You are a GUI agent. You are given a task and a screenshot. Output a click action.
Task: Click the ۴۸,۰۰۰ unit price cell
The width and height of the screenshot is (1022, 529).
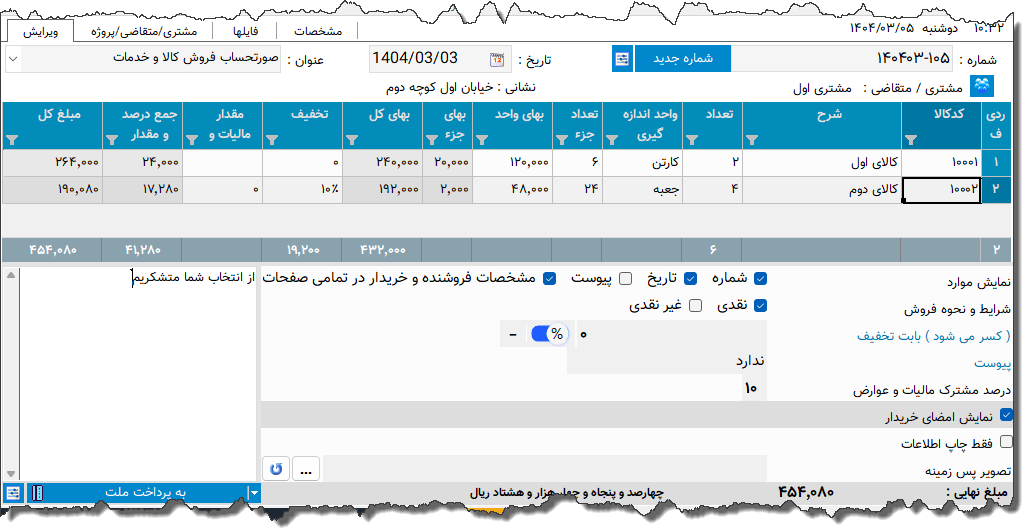pos(512,190)
